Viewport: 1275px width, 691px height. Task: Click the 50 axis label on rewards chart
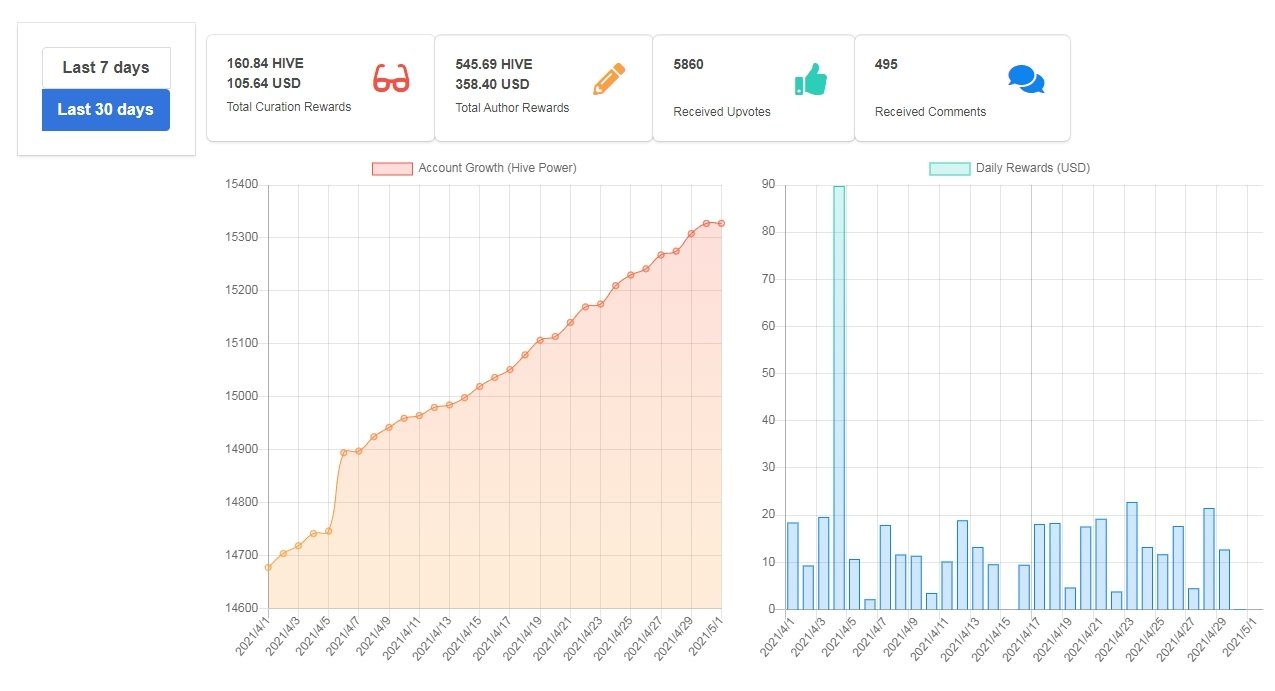coord(770,373)
